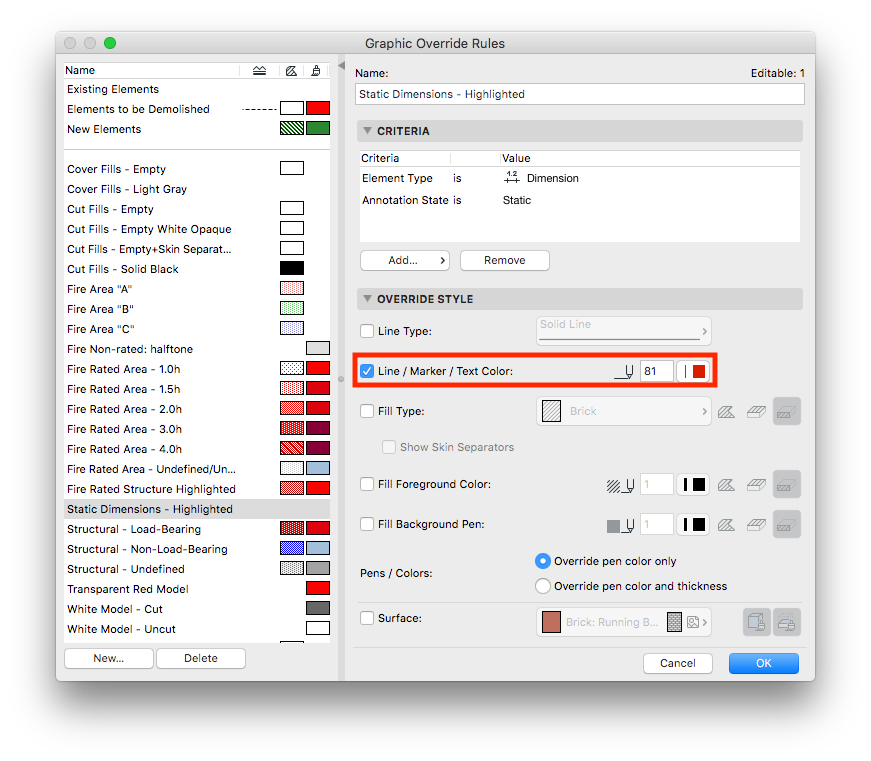Click the cover fill icon in Fill Type row
The width and height of the screenshot is (871, 761).
tap(756, 412)
